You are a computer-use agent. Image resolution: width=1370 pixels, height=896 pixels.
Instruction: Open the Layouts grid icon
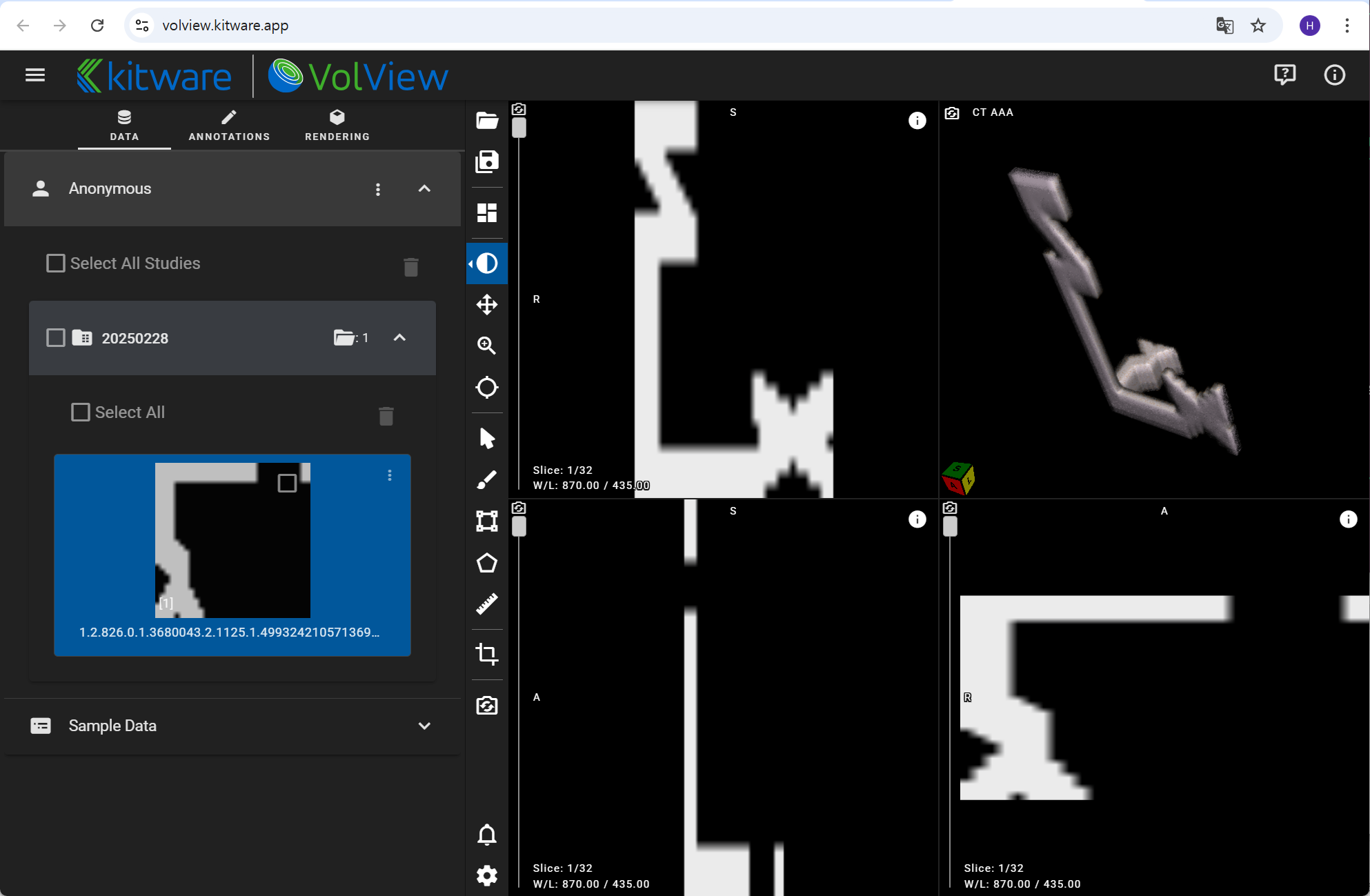pos(487,212)
